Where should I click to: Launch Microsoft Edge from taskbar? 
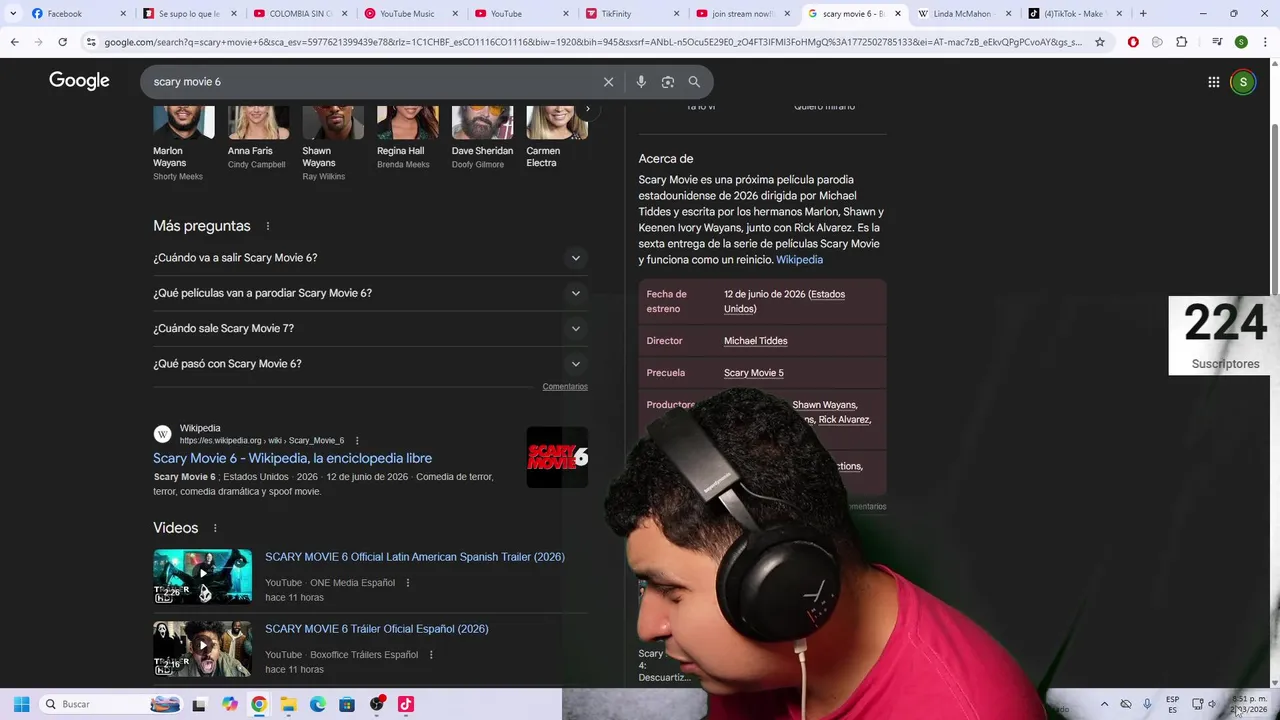(318, 704)
